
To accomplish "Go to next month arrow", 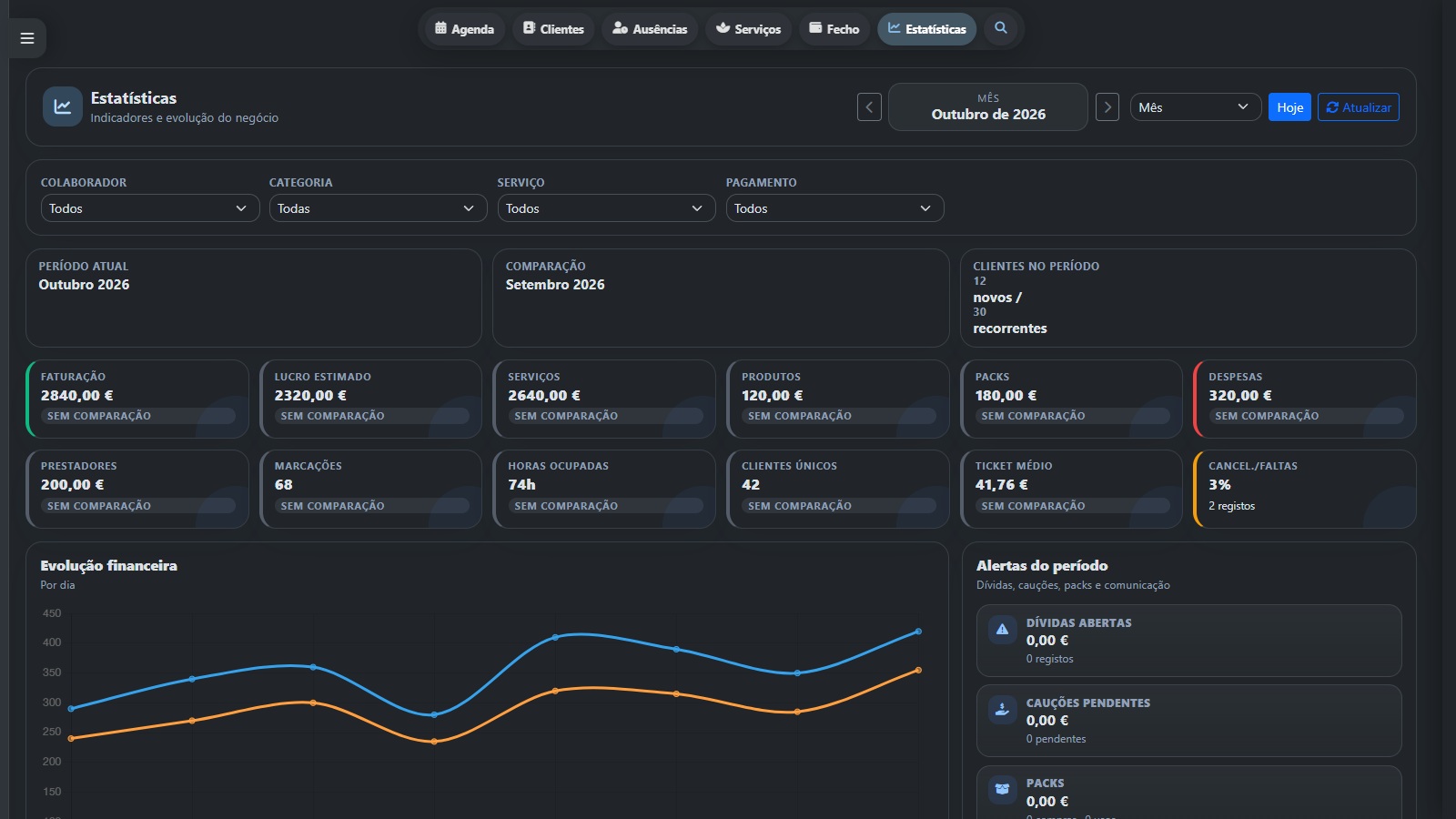I will click(x=1107, y=107).
